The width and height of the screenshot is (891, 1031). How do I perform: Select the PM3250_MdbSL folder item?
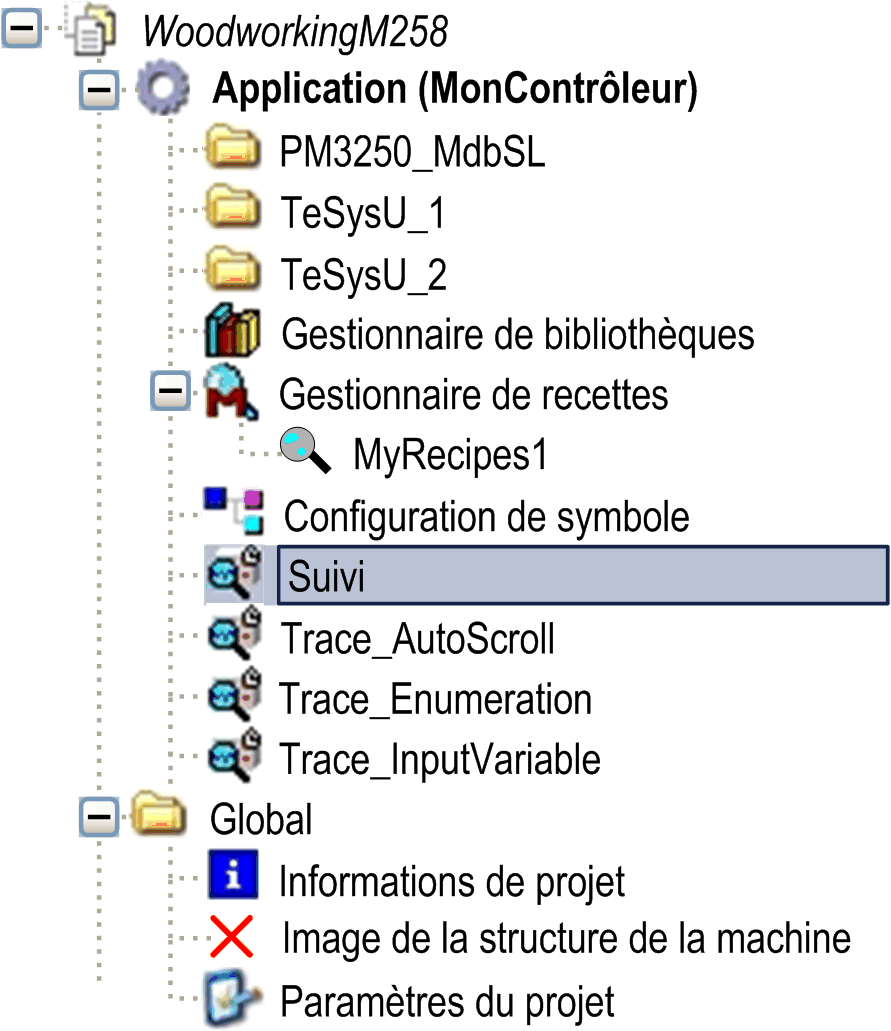point(414,153)
